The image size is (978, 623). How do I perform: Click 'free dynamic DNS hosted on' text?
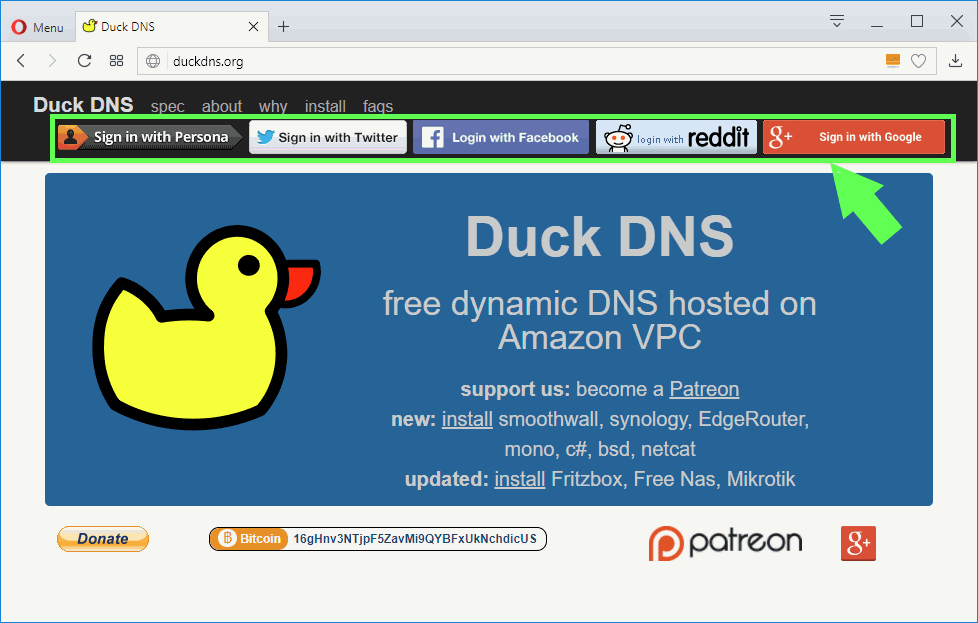pos(599,304)
